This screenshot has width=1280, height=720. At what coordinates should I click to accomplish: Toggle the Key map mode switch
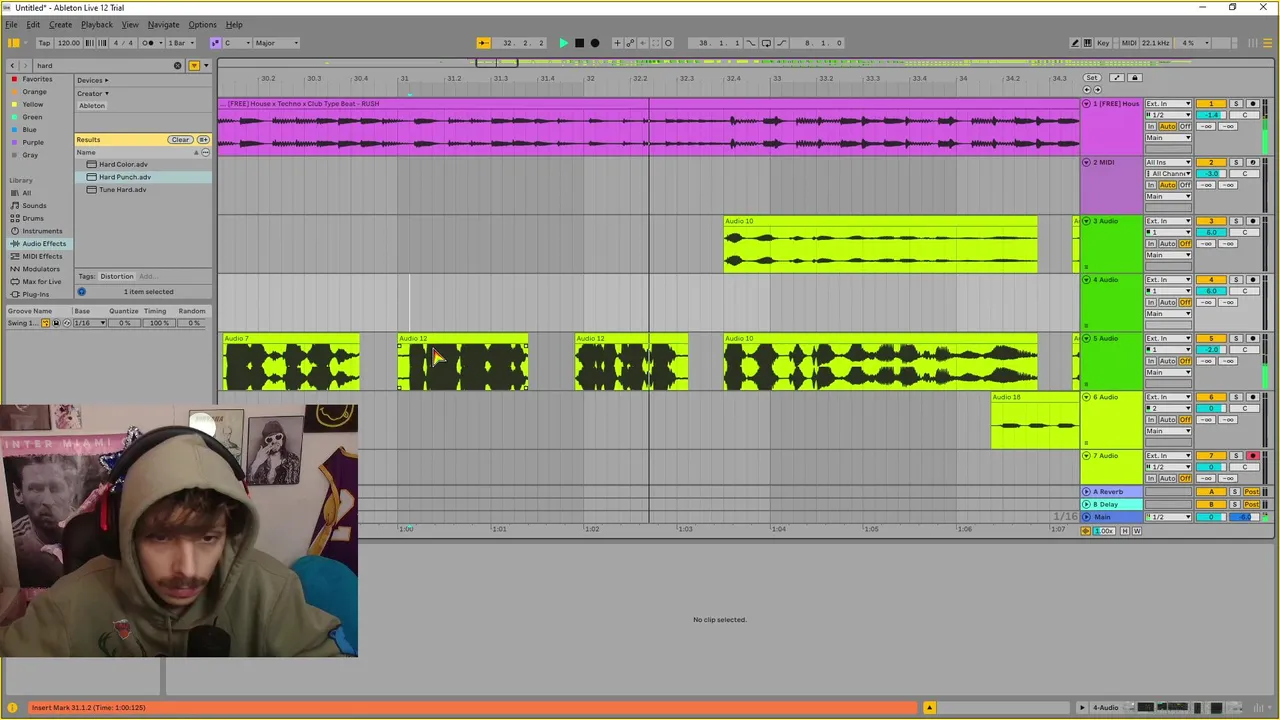click(1103, 43)
